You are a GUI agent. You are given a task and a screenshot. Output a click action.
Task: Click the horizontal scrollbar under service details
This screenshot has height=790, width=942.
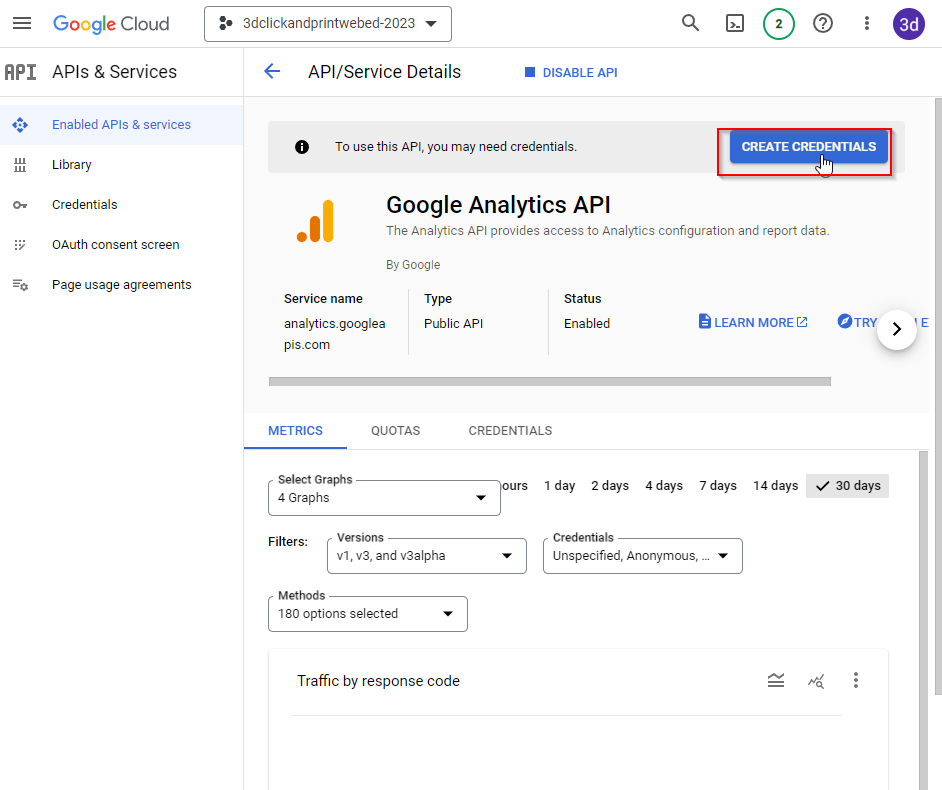[550, 381]
